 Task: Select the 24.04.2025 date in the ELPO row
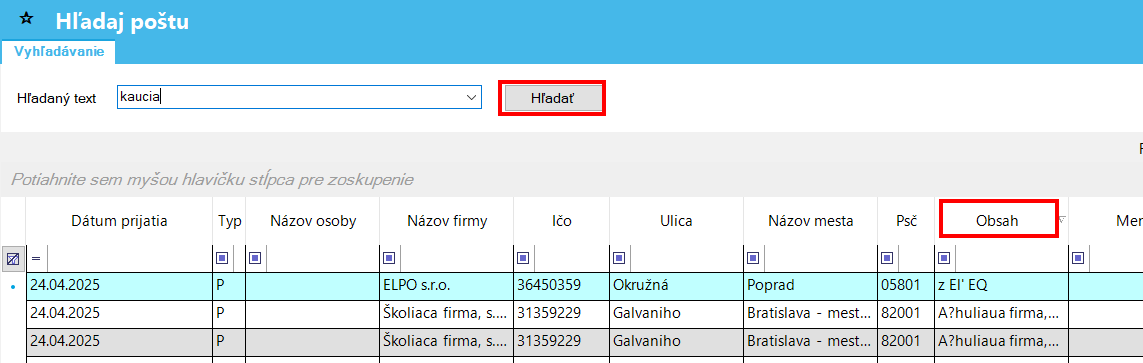(x=120, y=286)
